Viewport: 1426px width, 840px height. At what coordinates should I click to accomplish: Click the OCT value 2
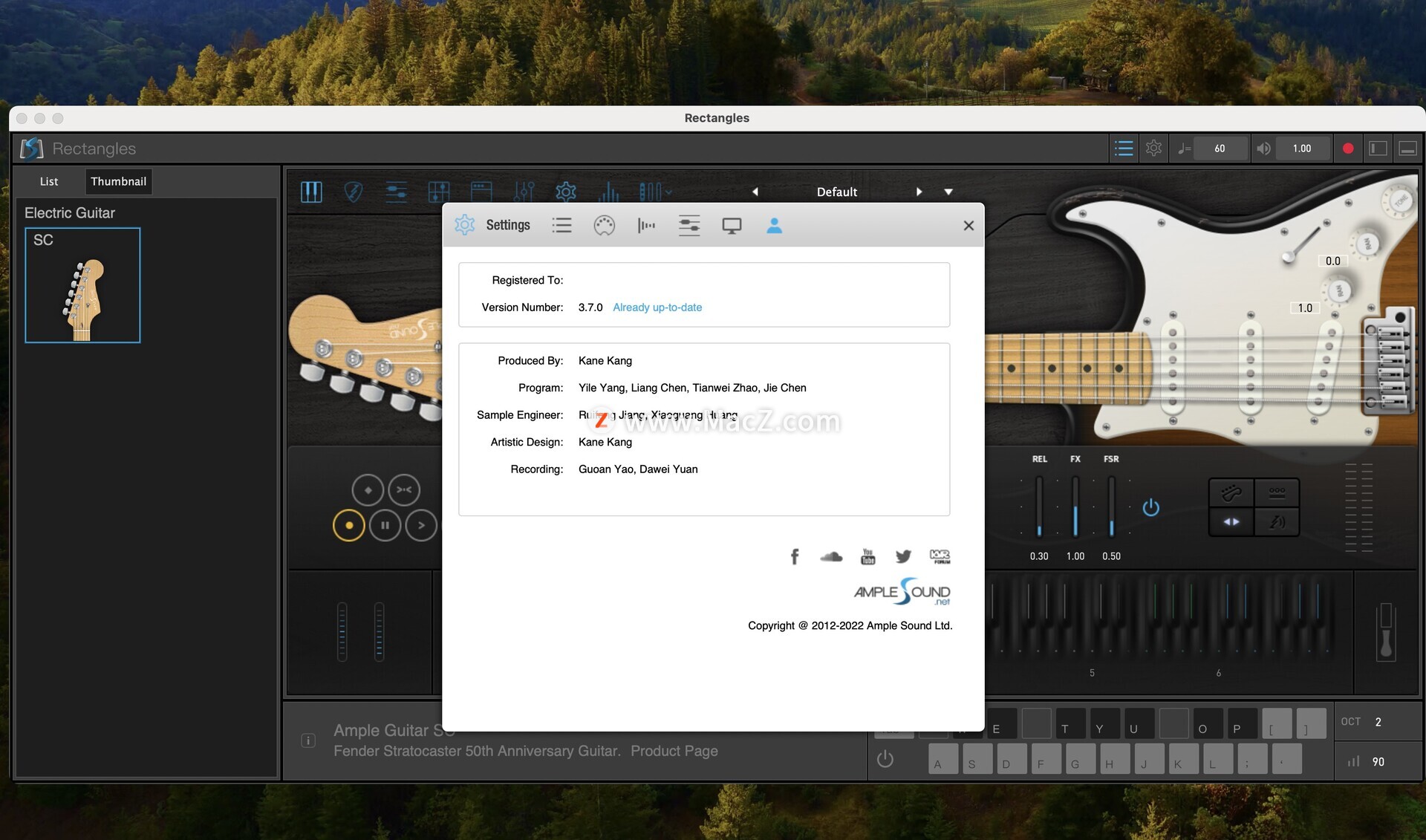[1378, 722]
